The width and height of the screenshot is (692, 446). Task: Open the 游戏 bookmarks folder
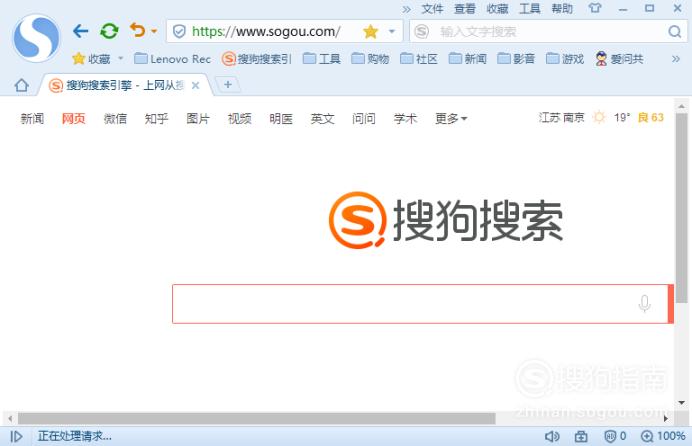tap(564, 59)
